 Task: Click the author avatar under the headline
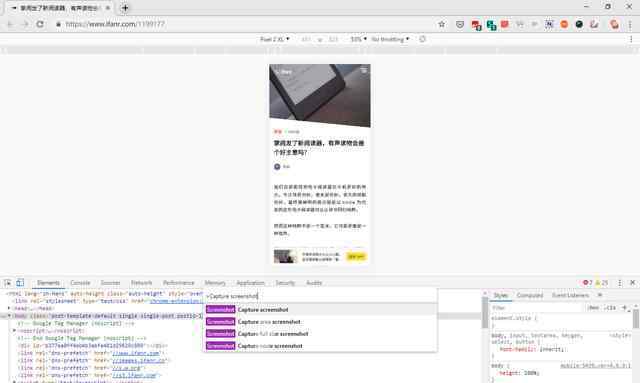pyautogui.click(x=277, y=167)
